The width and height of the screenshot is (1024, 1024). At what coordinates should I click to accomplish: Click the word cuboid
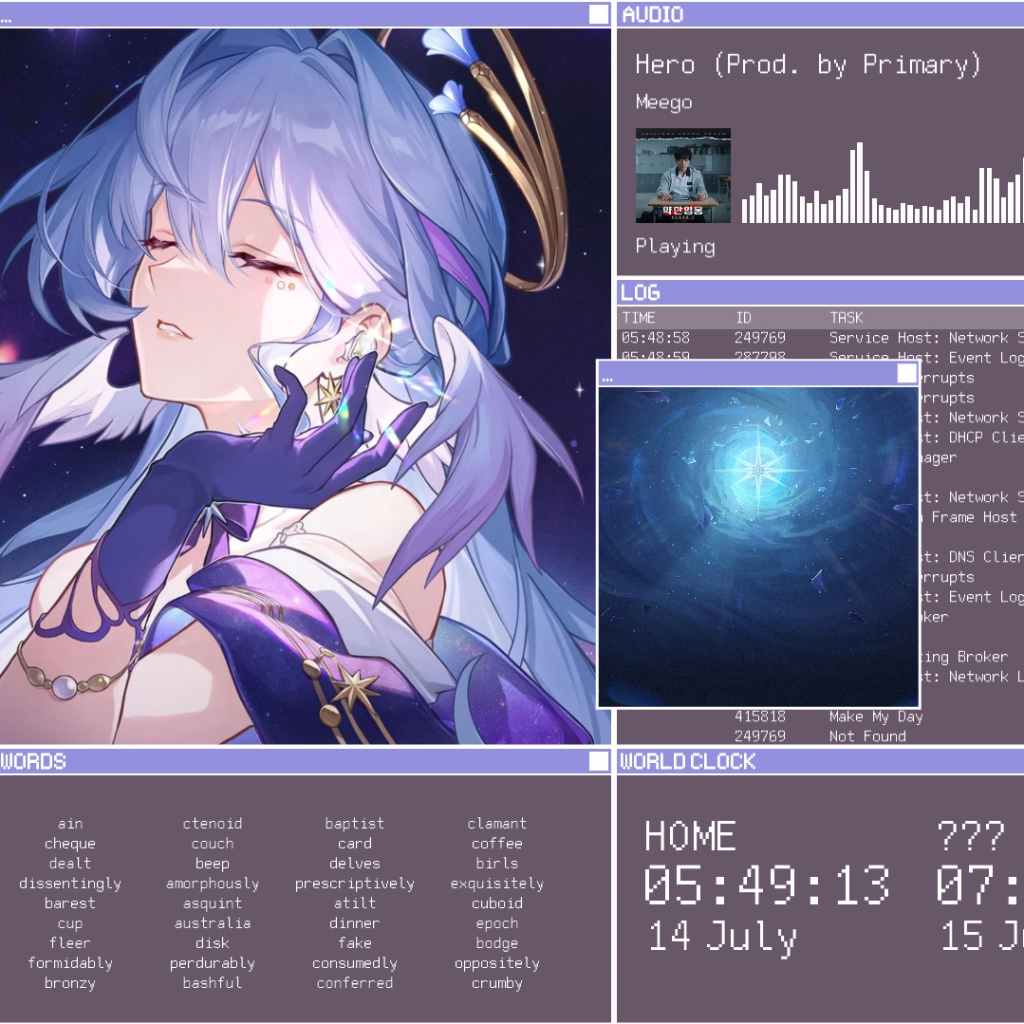click(x=497, y=904)
